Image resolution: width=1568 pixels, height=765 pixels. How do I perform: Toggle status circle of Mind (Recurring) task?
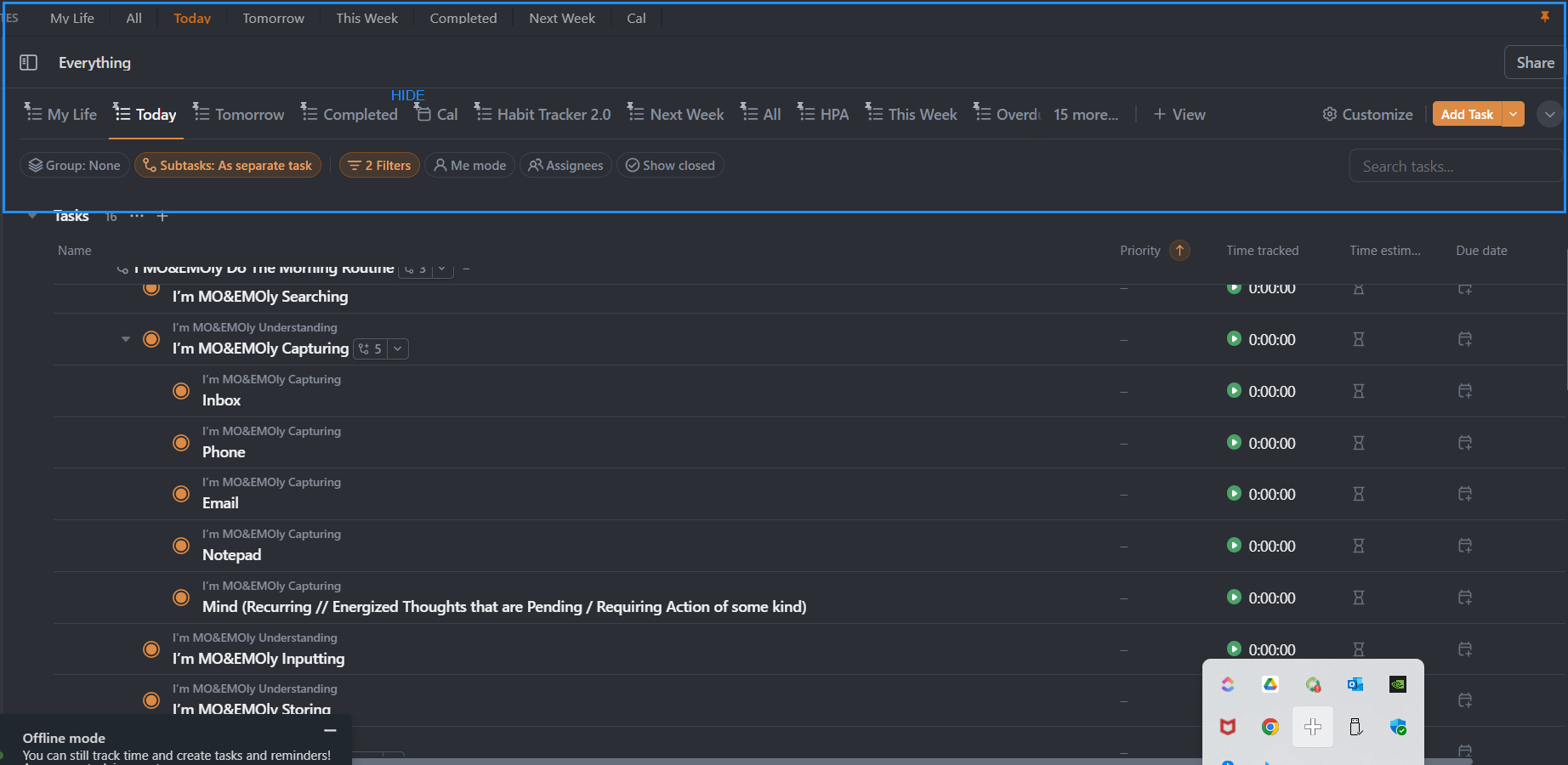tap(181, 598)
